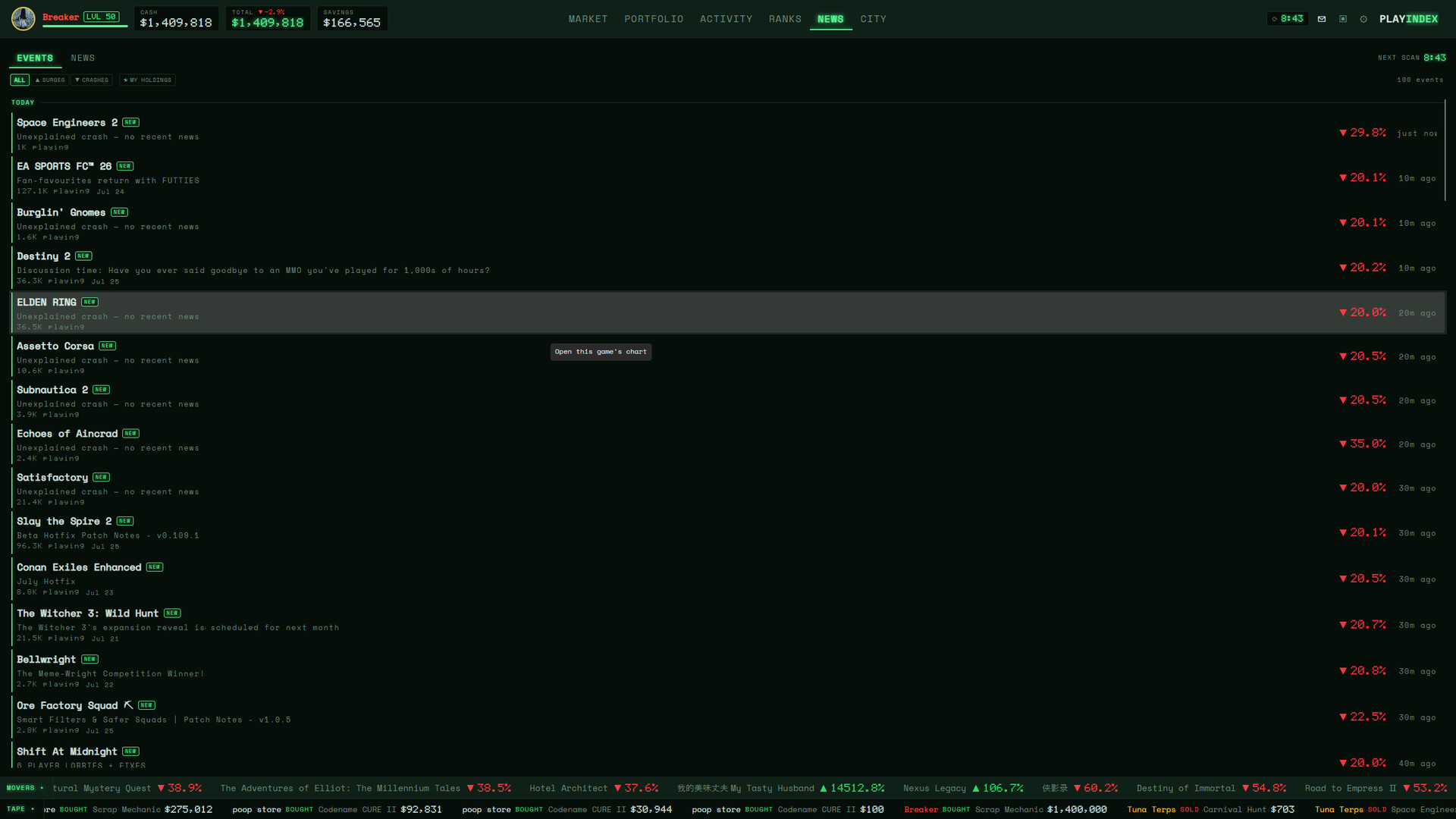
Task: Click the NEW badge next to Destiny 2
Action: pyautogui.click(x=83, y=256)
